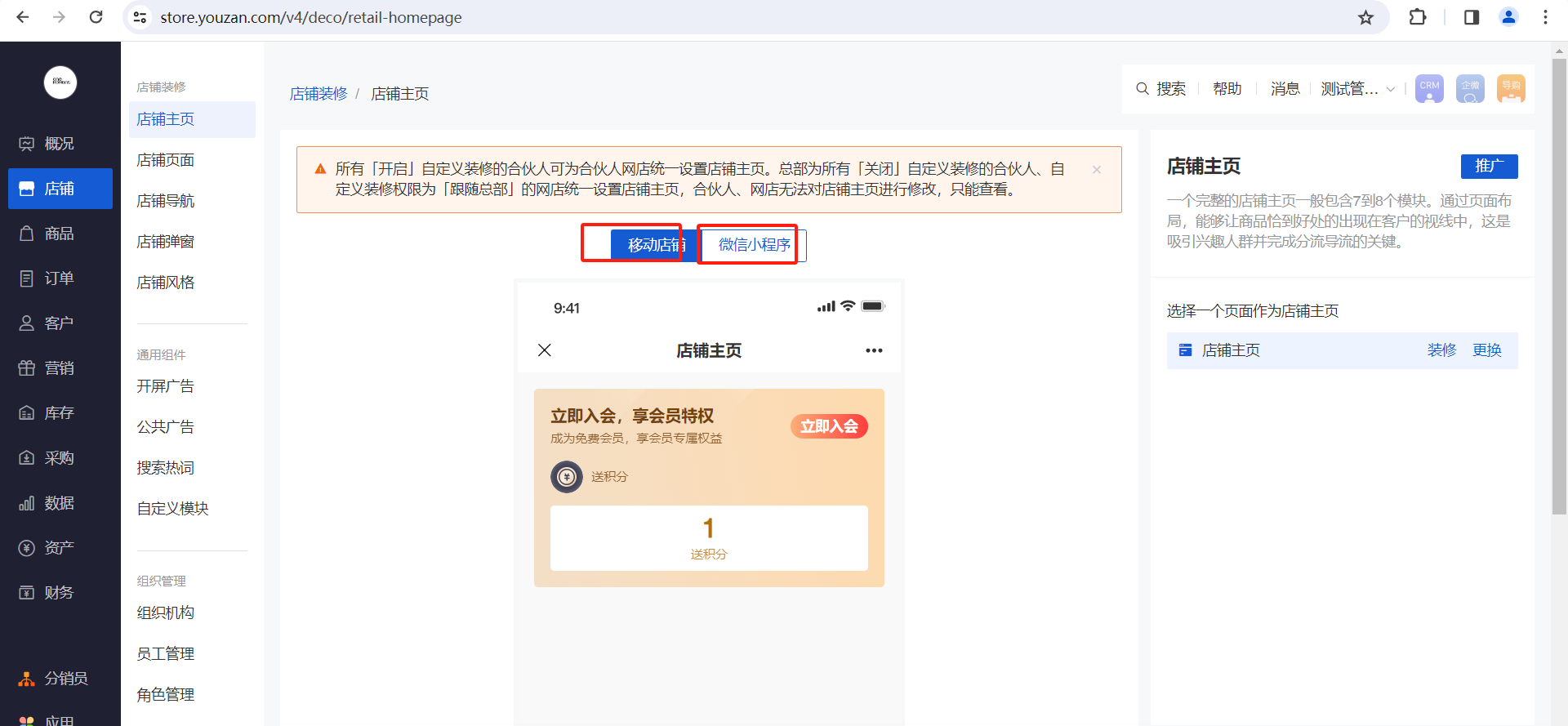The image size is (1568, 726).
Task: Click the CRM icon in top bar
Action: click(x=1429, y=88)
